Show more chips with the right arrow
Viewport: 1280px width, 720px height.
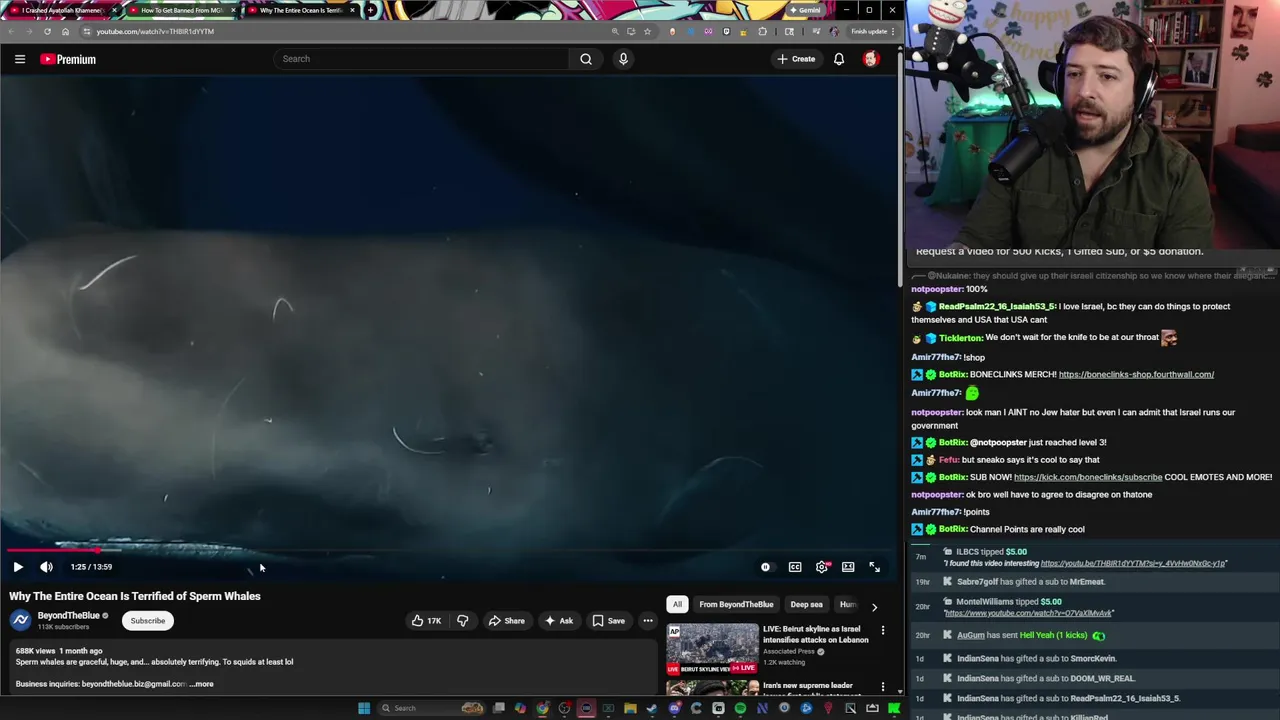(x=874, y=606)
